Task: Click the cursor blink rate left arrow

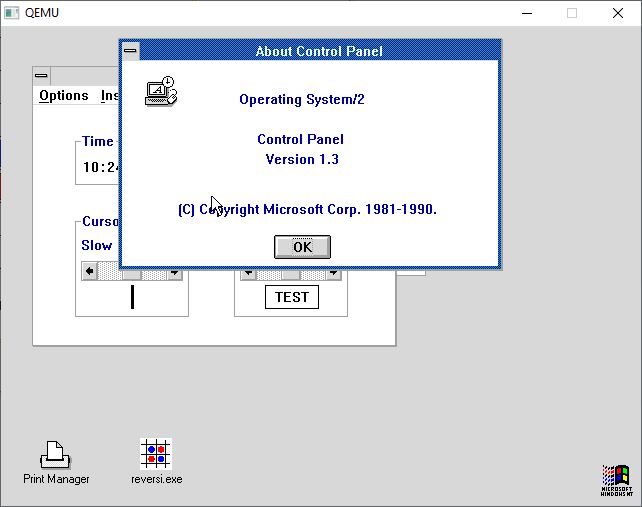Action: coord(90,271)
